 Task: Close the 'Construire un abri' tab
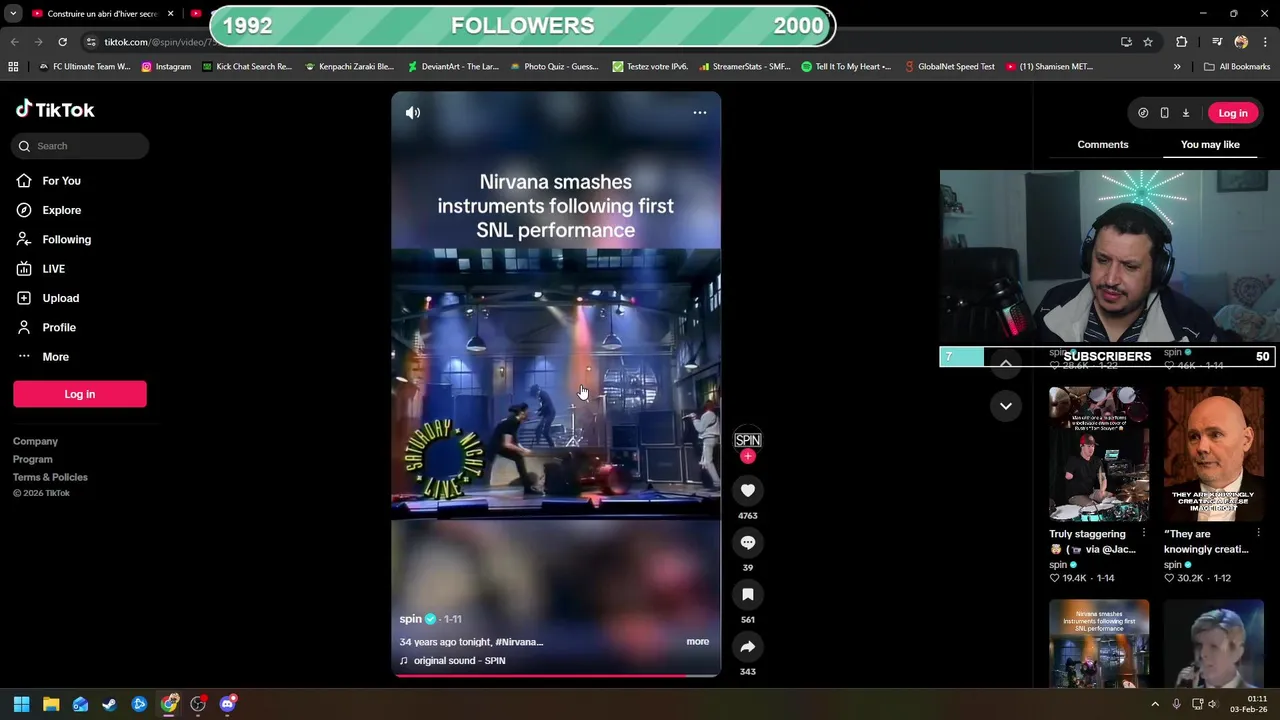pos(170,14)
